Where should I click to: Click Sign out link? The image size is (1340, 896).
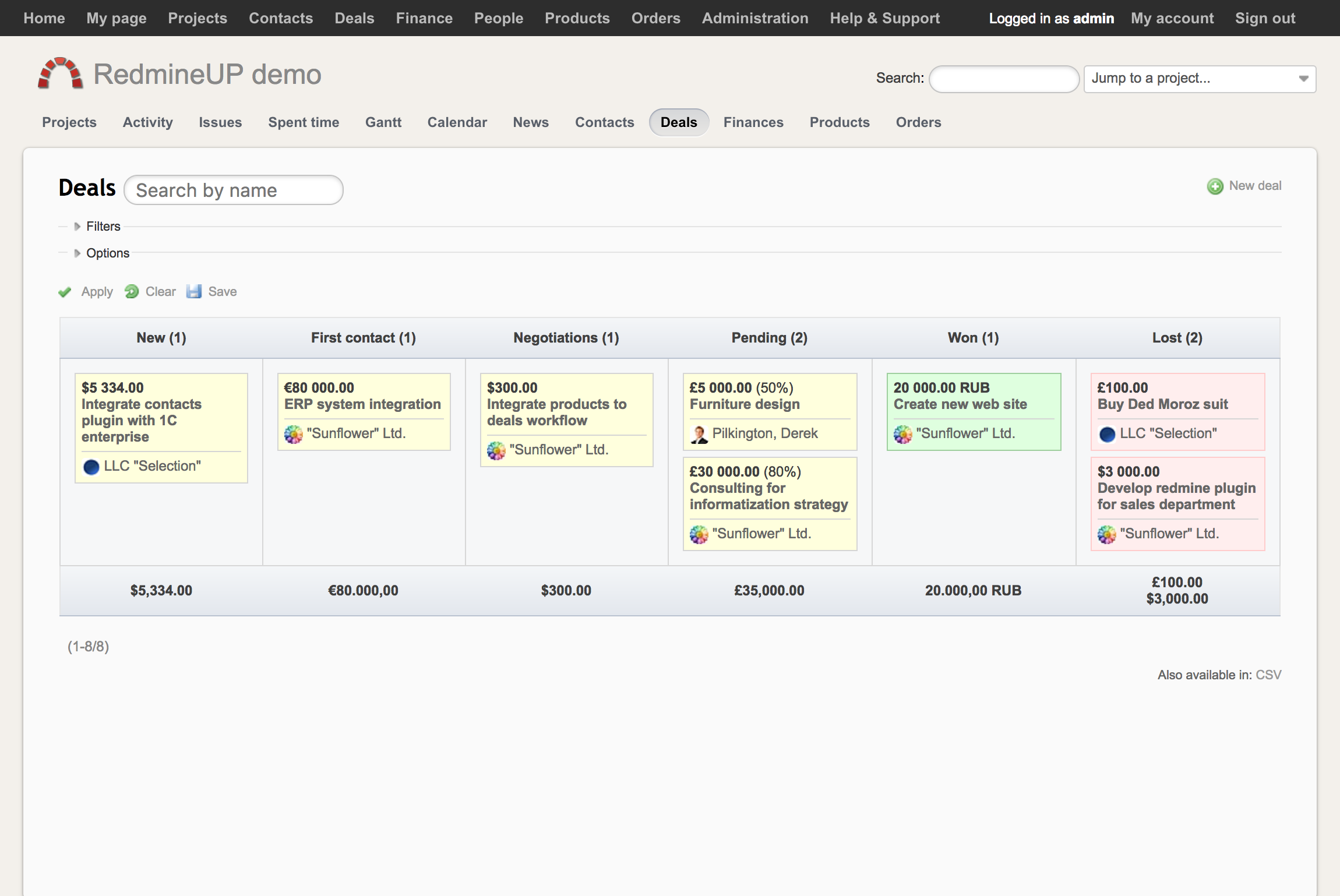(x=1265, y=18)
